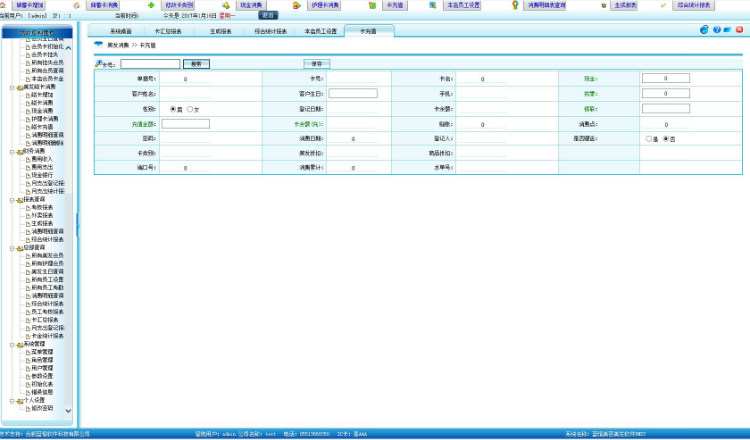Select the 男 gender radio button
750x440 pixels.
173,109
